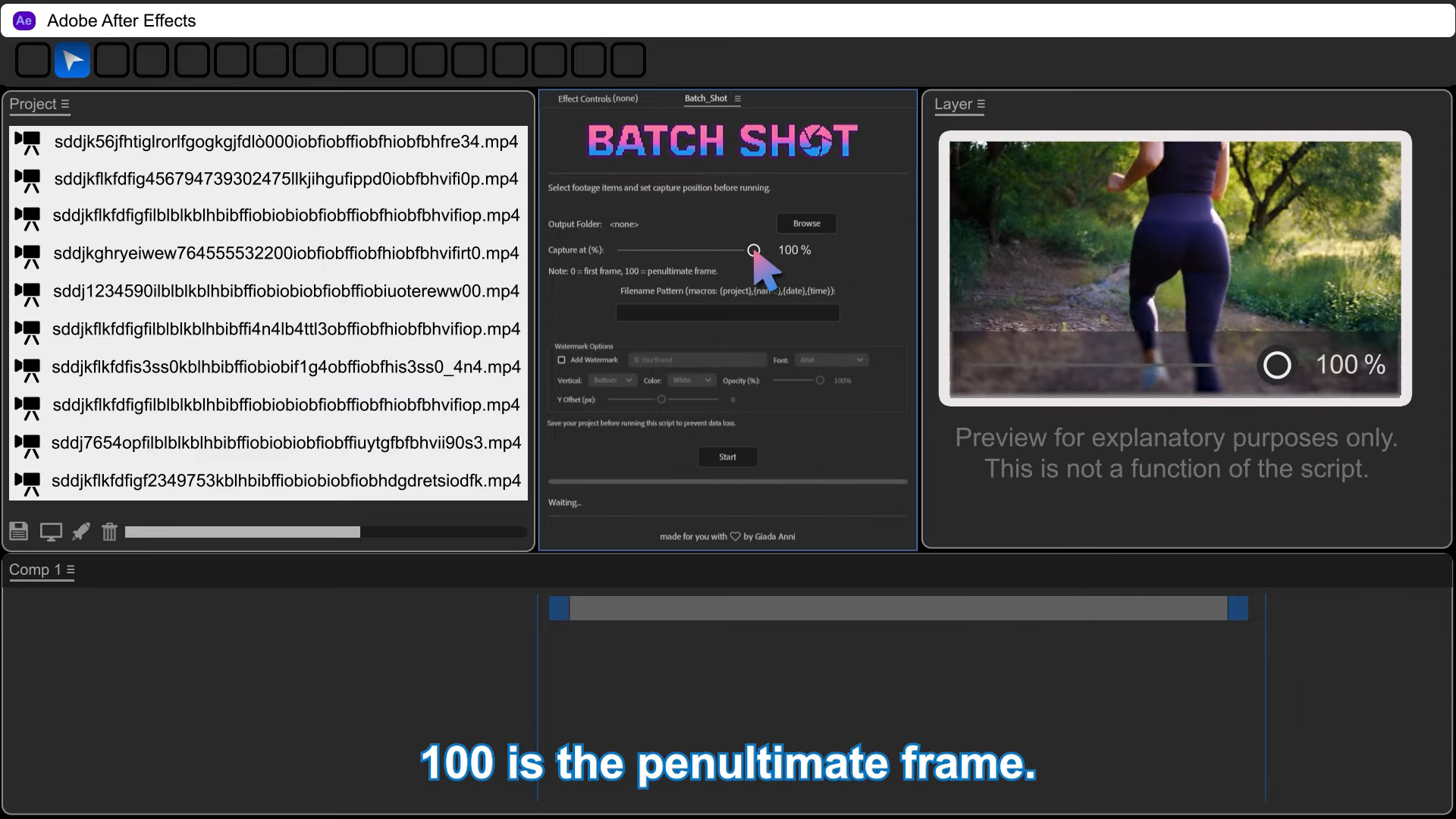This screenshot has height=819, width=1456.
Task: Open the Batch_Shot panel menu icon
Action: pos(738,99)
